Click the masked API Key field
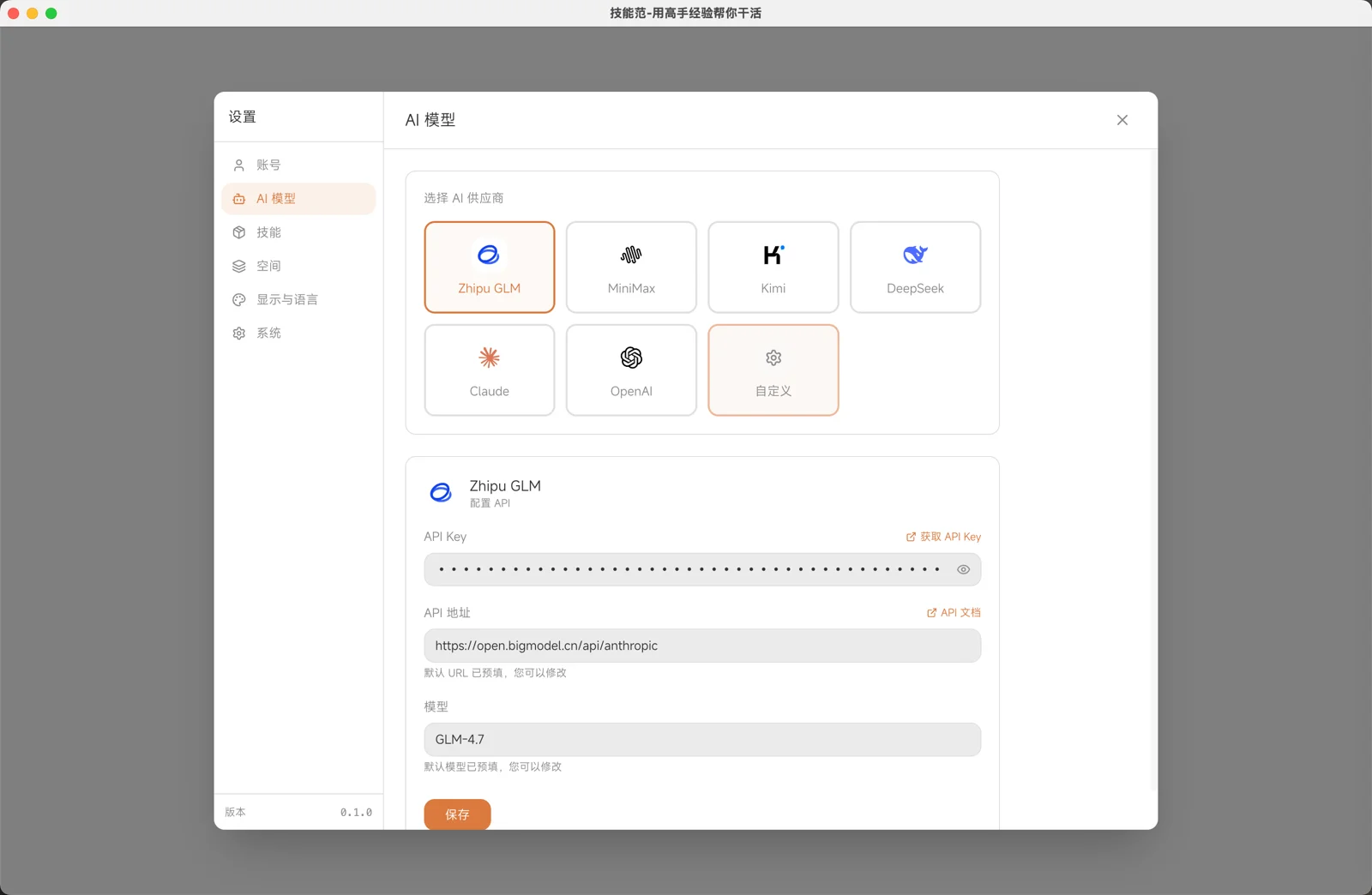This screenshot has width=1372, height=895. [686, 570]
